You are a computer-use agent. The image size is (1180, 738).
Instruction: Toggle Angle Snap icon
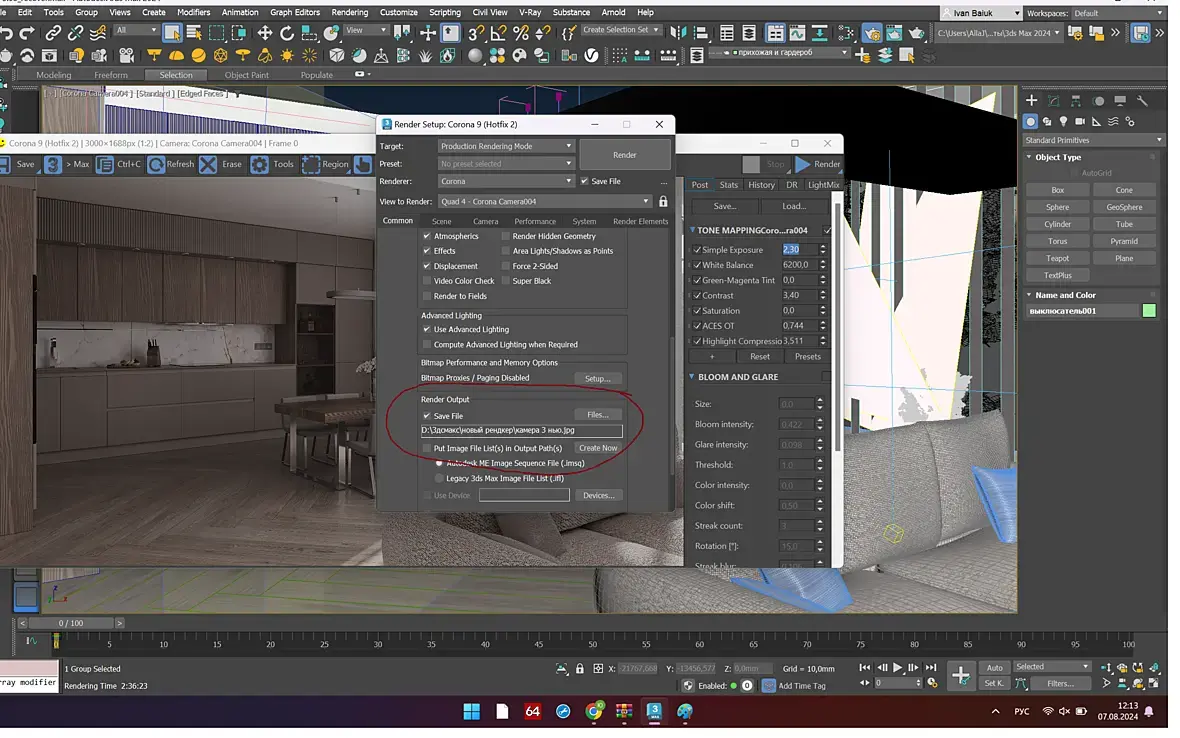coord(498,33)
